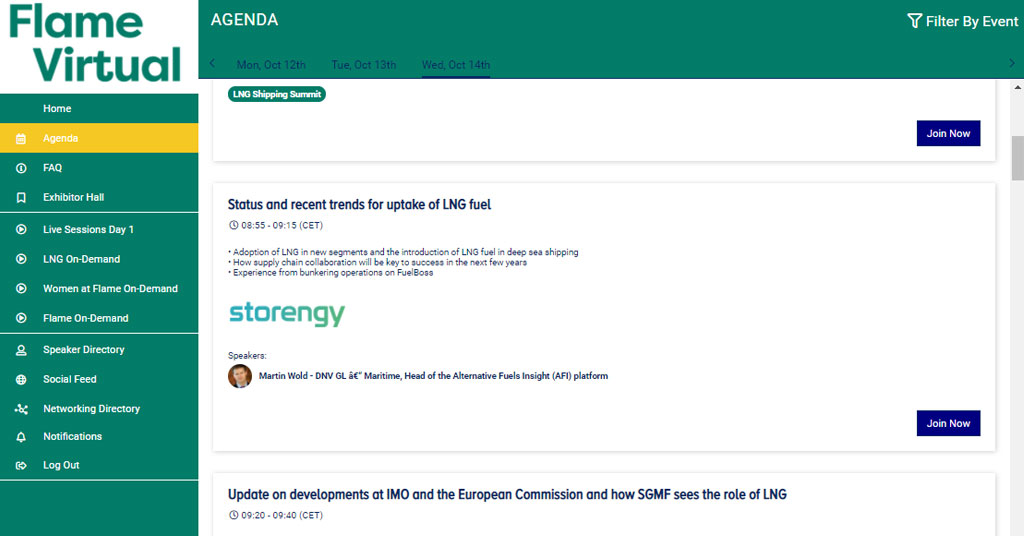Open the Social Feed
The image size is (1024, 536).
[99, 379]
